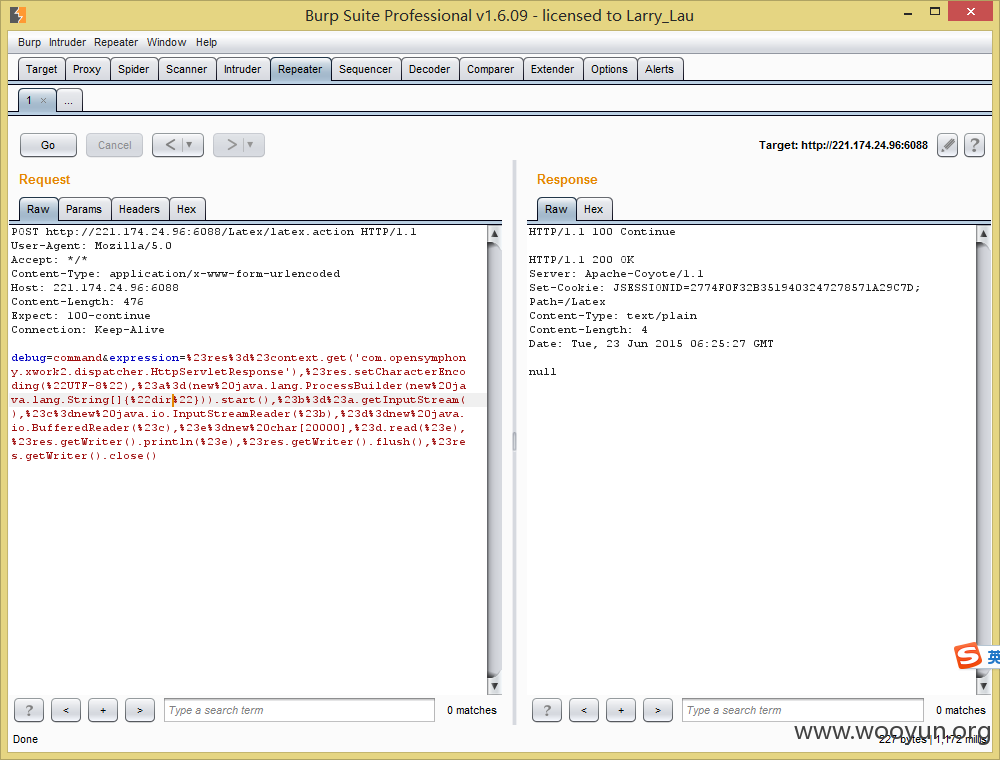Image resolution: width=1000 pixels, height=760 pixels.
Task: Open response search help question-mark button
Action: (x=547, y=710)
